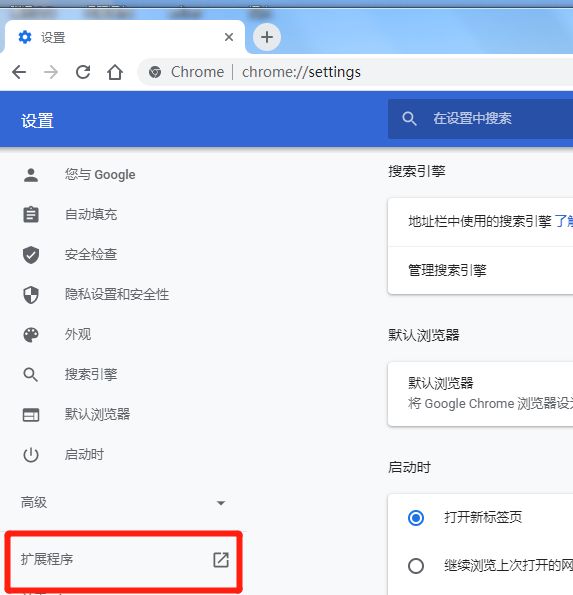The width and height of the screenshot is (573, 595).
Task: Open a new tab with plus button
Action: (x=267, y=37)
